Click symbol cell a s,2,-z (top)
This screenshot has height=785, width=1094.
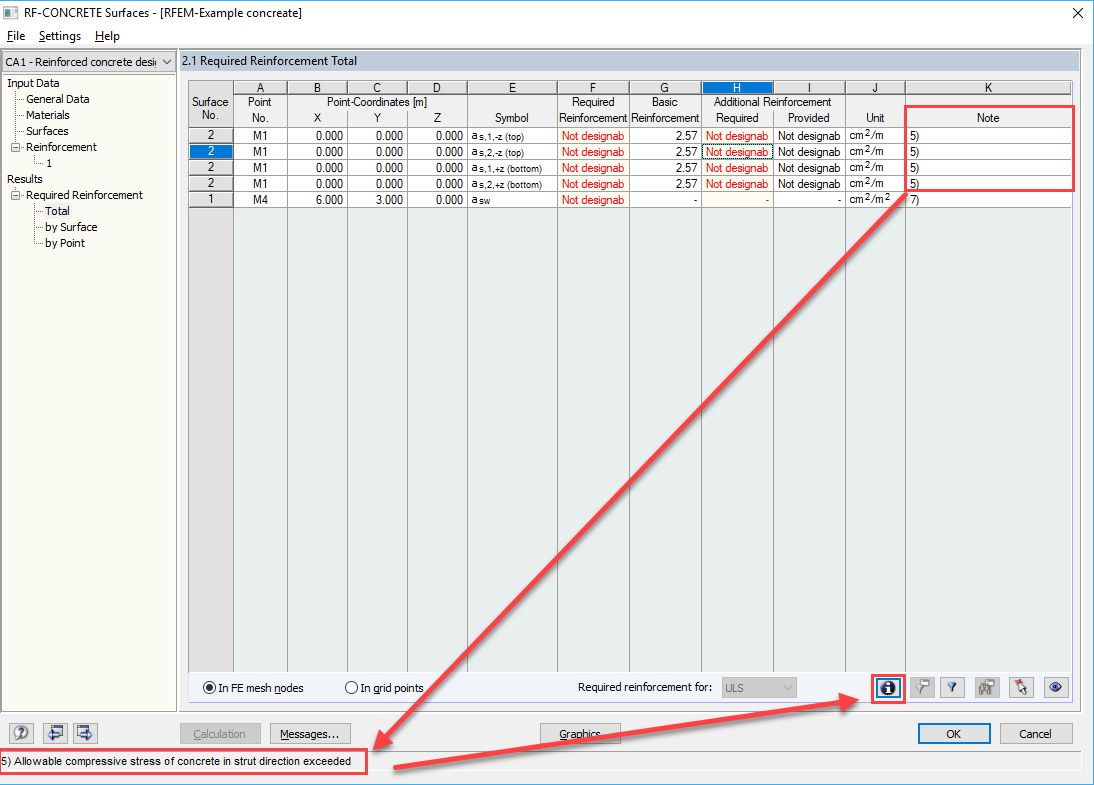click(x=512, y=152)
